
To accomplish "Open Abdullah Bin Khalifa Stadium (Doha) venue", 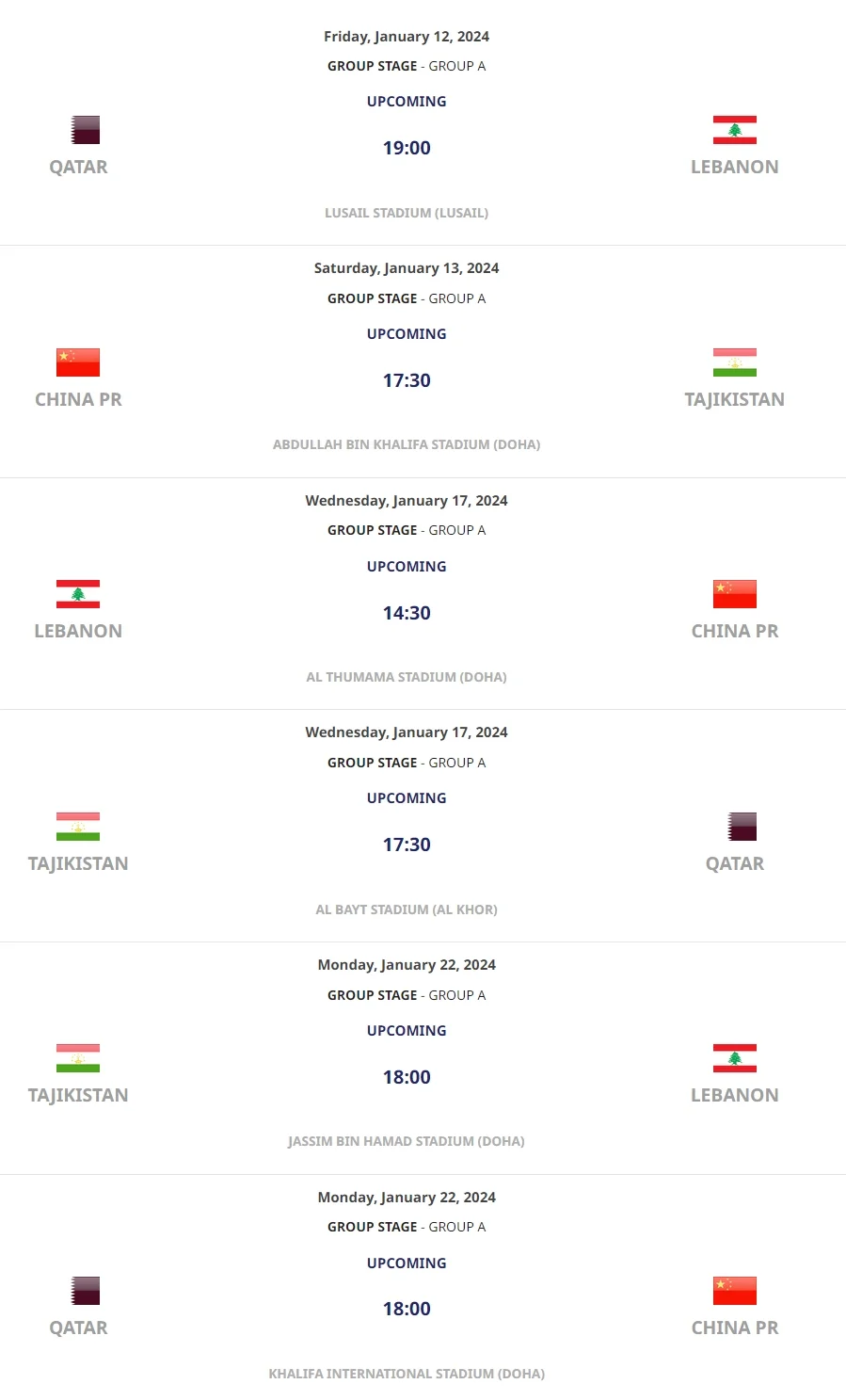I will (407, 444).
